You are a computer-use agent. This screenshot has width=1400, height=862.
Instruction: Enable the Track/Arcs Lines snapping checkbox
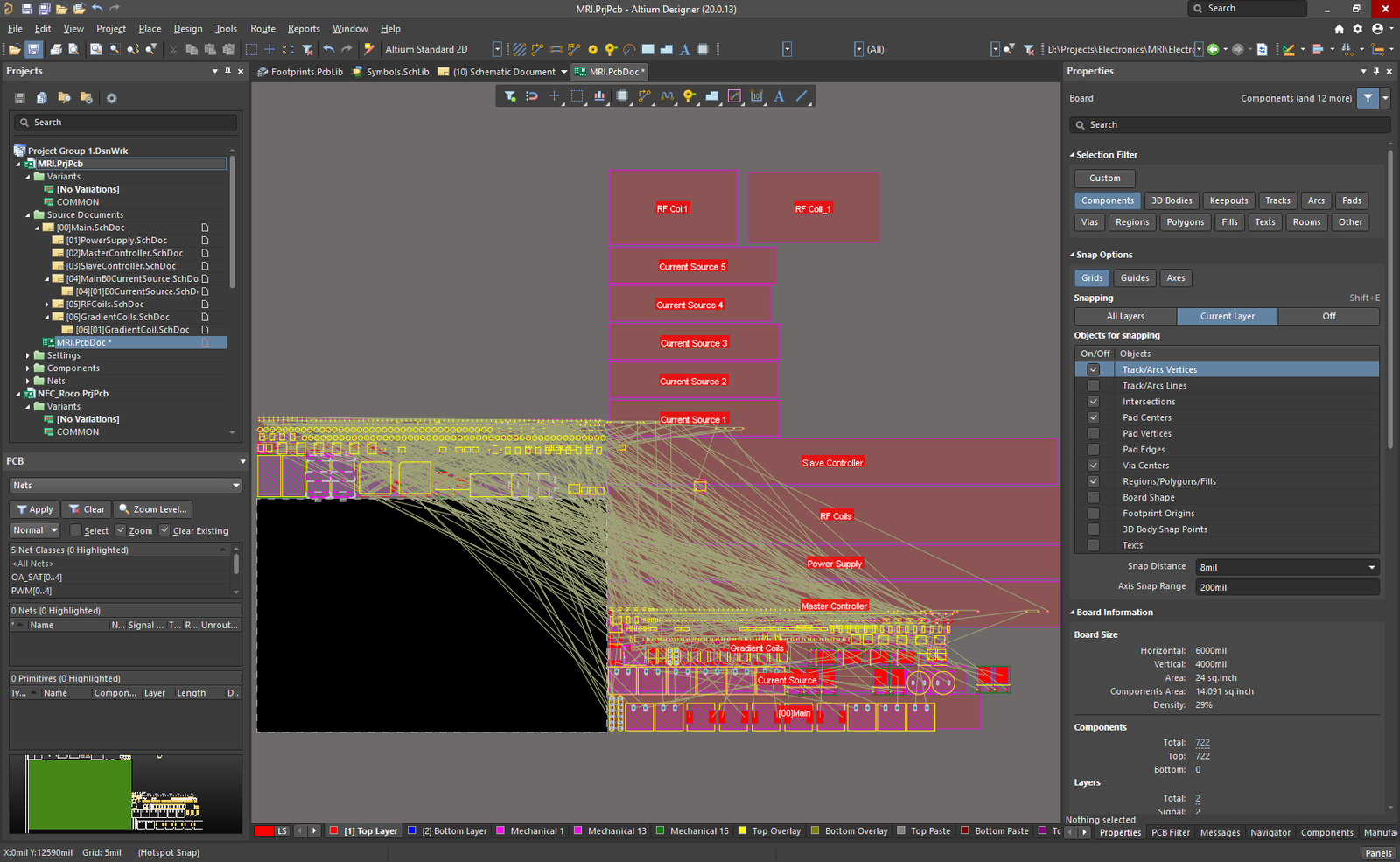point(1093,385)
